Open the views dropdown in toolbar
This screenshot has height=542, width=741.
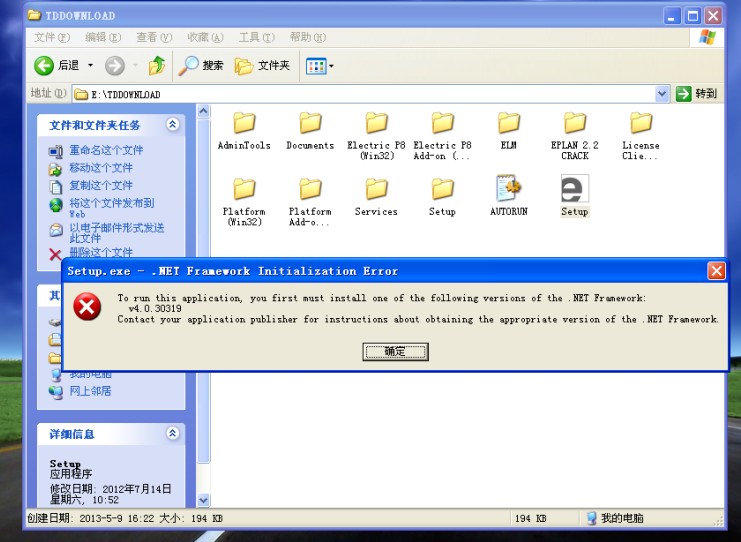[x=320, y=66]
